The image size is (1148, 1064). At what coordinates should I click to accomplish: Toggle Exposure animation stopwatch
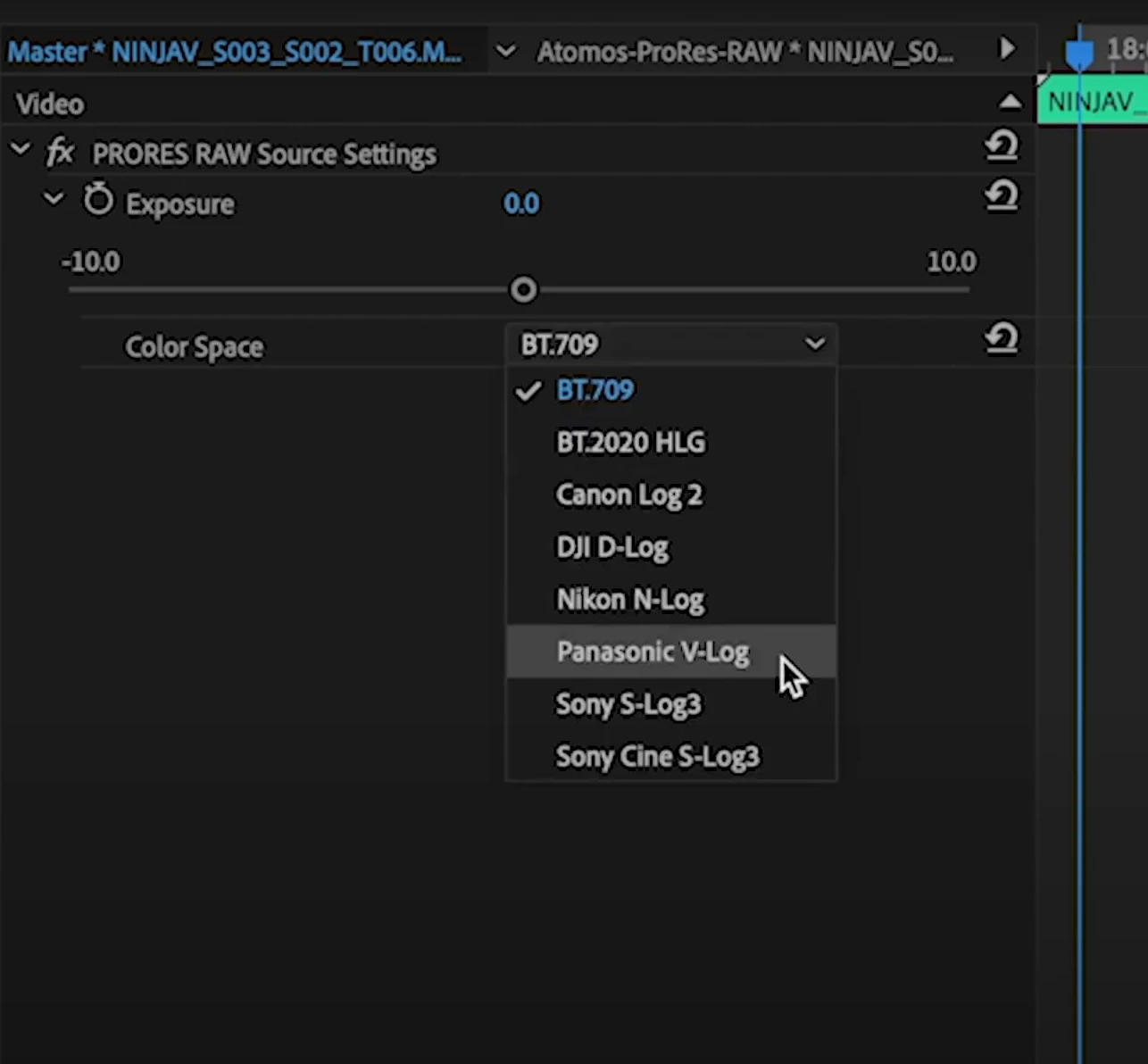[x=98, y=200]
